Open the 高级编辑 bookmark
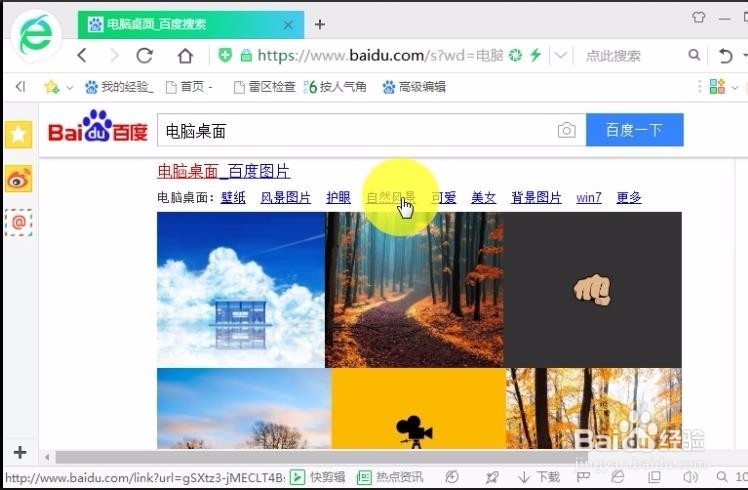 (414, 87)
